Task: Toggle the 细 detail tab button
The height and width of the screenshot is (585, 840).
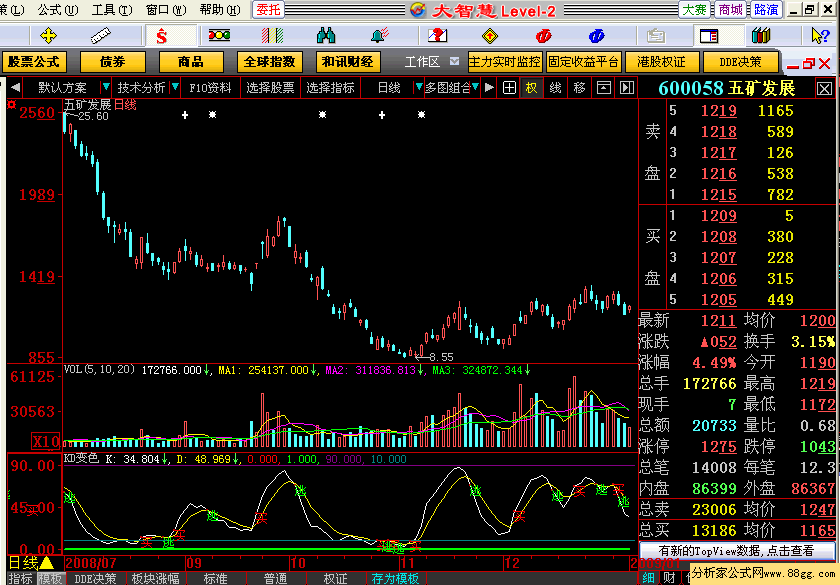Action: click(x=649, y=578)
